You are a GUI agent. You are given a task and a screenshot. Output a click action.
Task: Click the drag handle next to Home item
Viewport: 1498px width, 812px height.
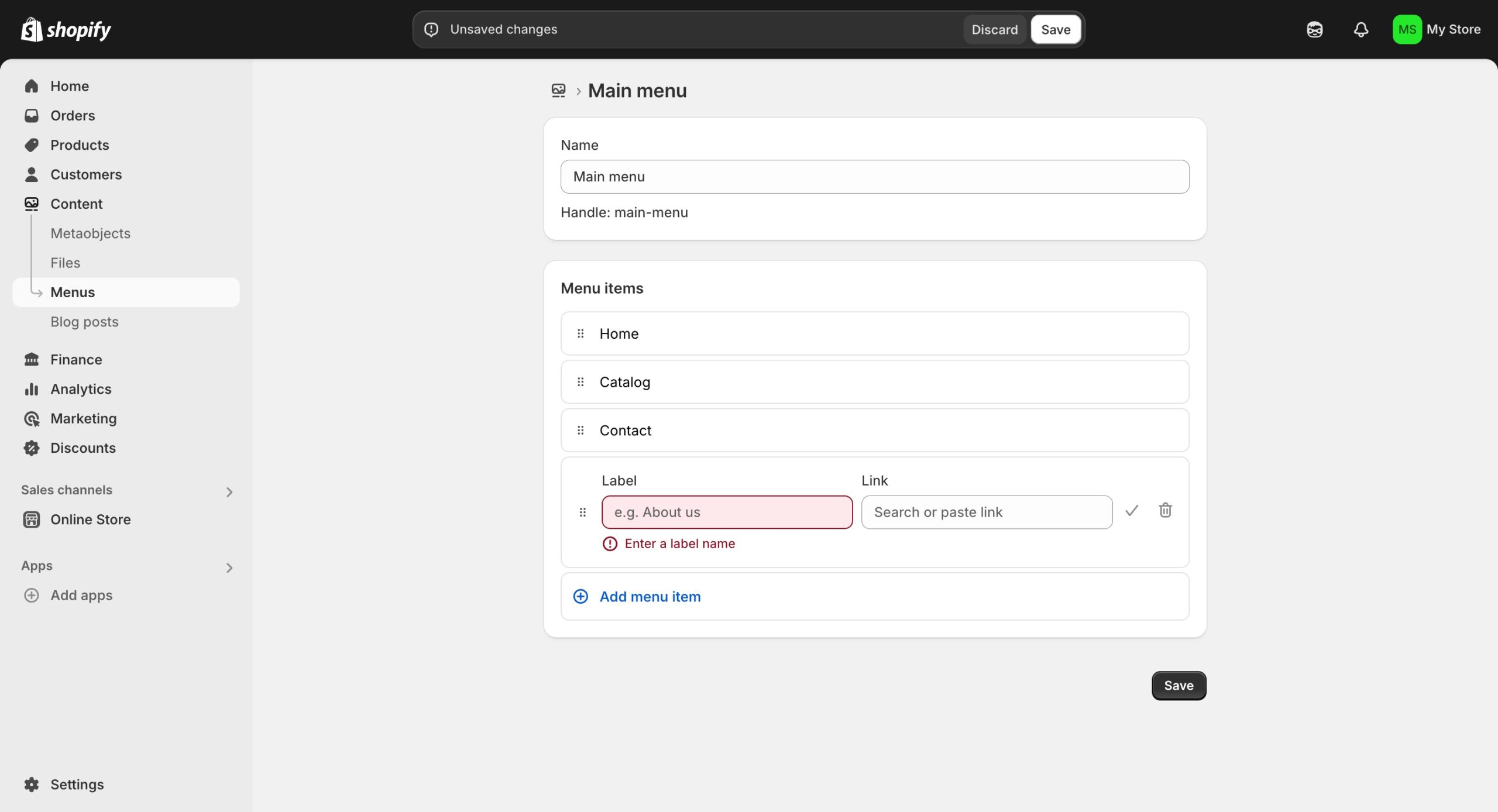pyautogui.click(x=580, y=333)
